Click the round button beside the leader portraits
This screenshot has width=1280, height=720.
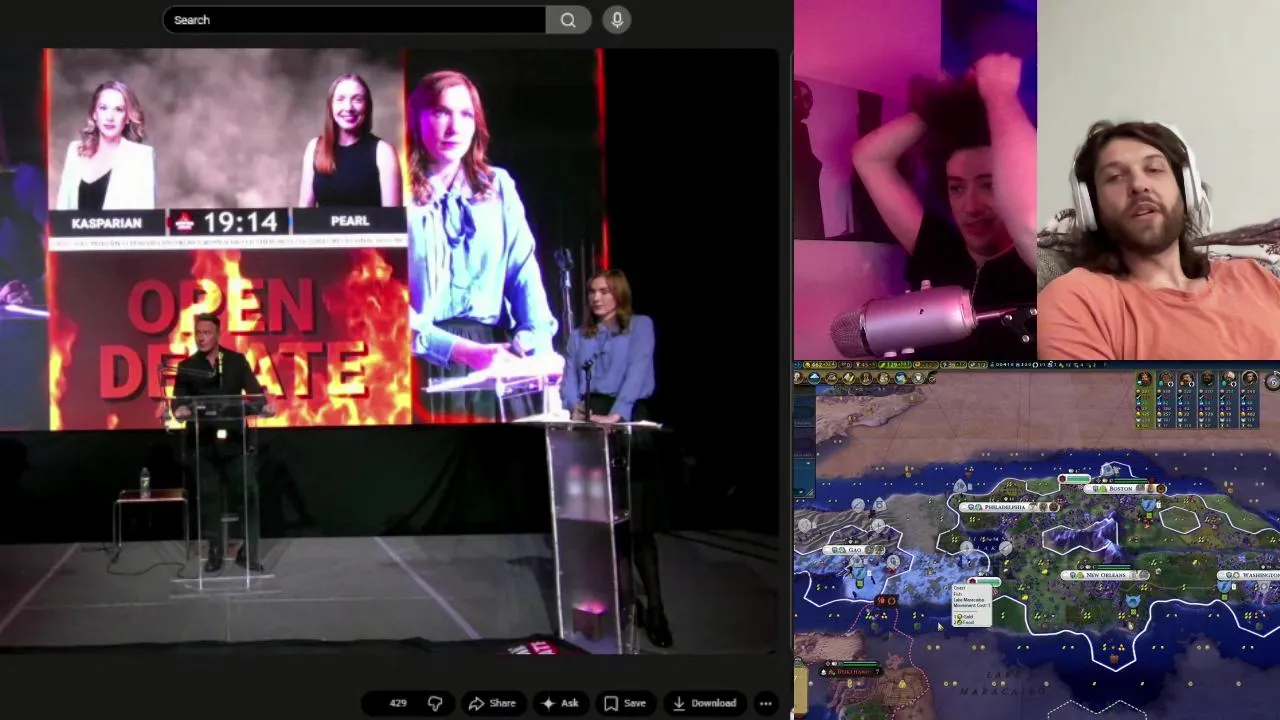(x=1272, y=381)
